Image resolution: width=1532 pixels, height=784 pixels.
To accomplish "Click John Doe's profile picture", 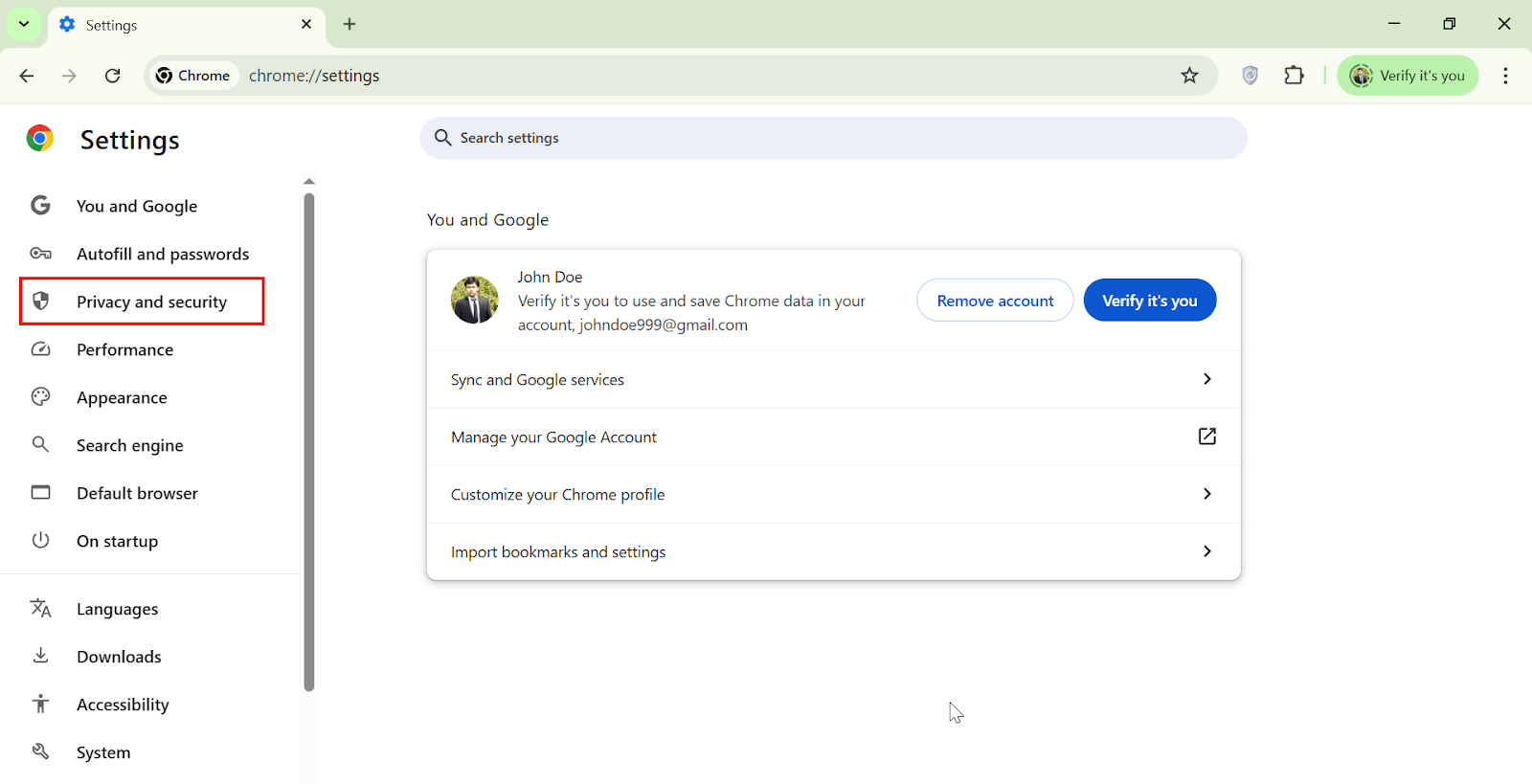I will click(x=475, y=301).
